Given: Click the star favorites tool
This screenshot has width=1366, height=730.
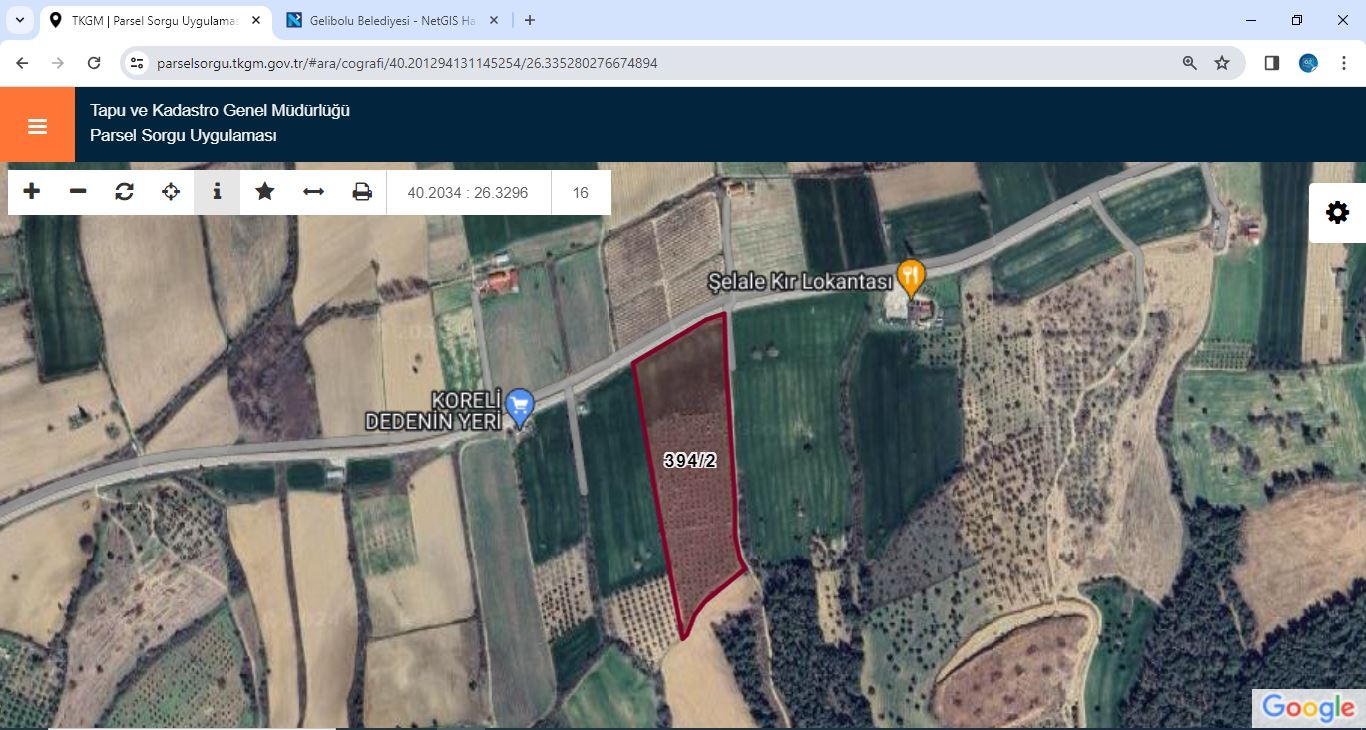Looking at the screenshot, I should pyautogui.click(x=264, y=191).
